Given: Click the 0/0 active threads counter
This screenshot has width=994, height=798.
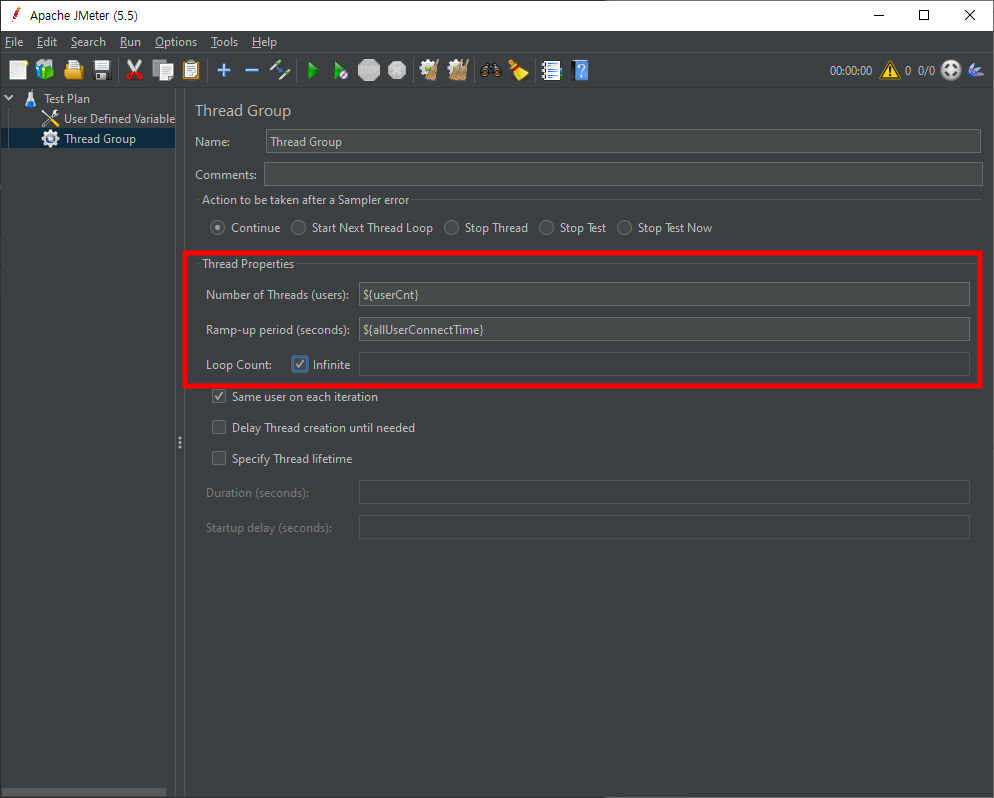Looking at the screenshot, I should click(926, 71).
